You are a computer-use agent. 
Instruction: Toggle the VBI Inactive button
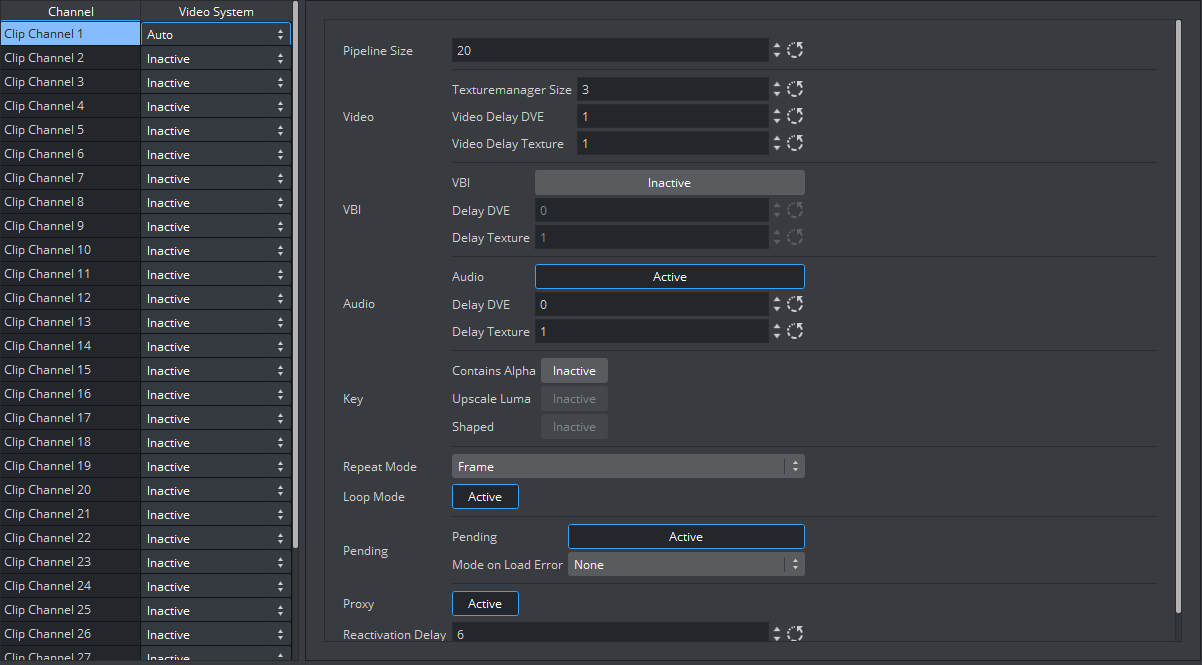pos(669,183)
